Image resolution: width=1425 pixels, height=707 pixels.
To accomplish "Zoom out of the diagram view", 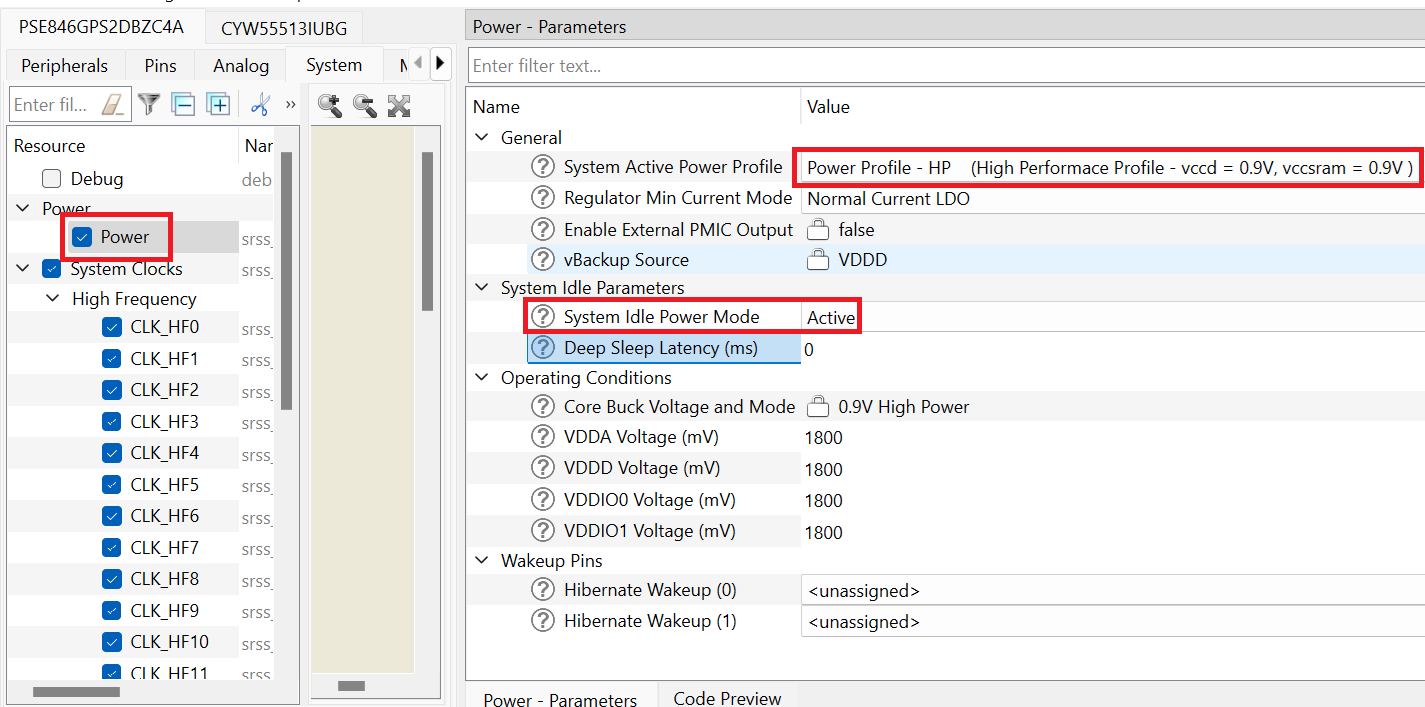I will pos(365,105).
